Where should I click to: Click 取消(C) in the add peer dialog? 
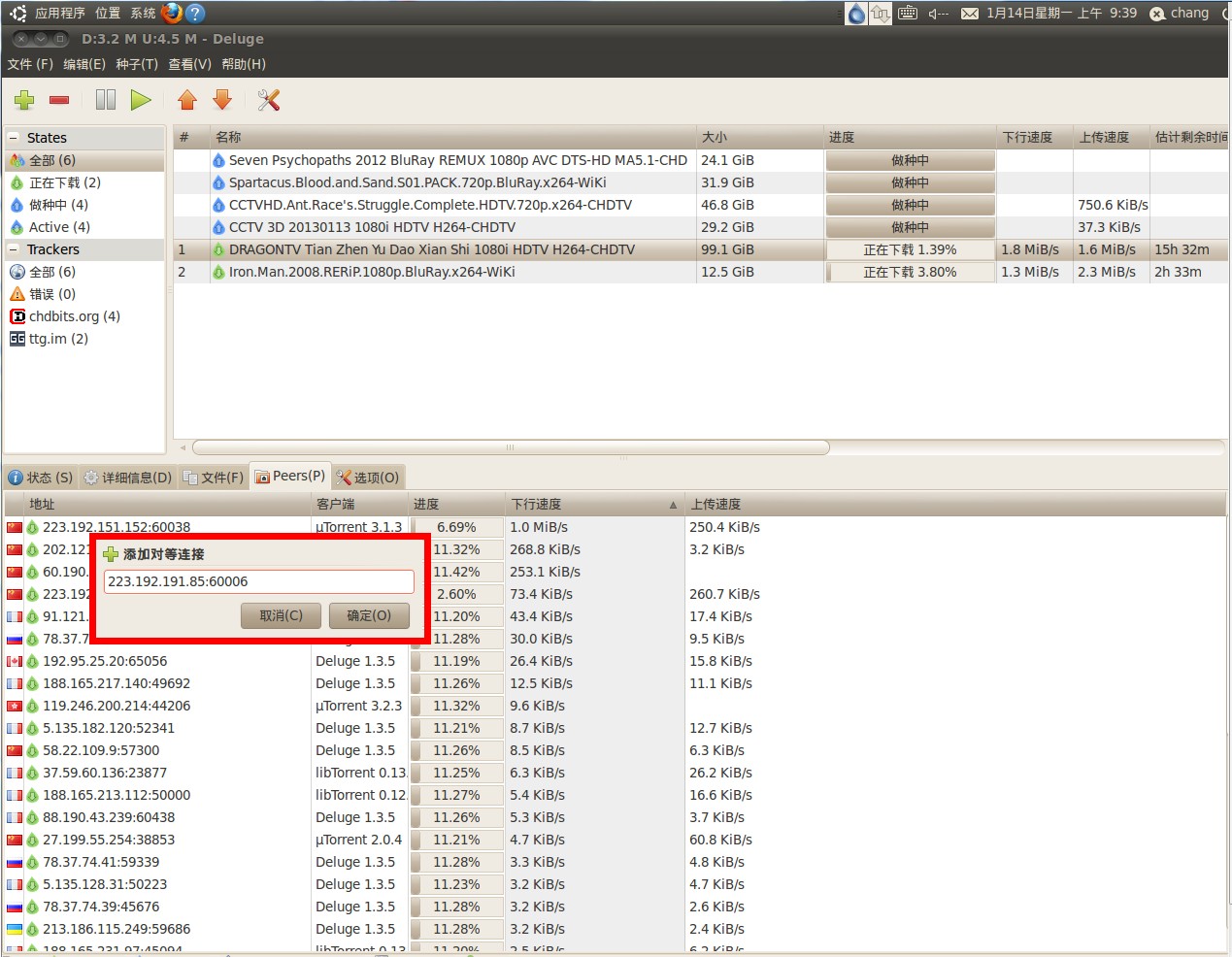282,615
